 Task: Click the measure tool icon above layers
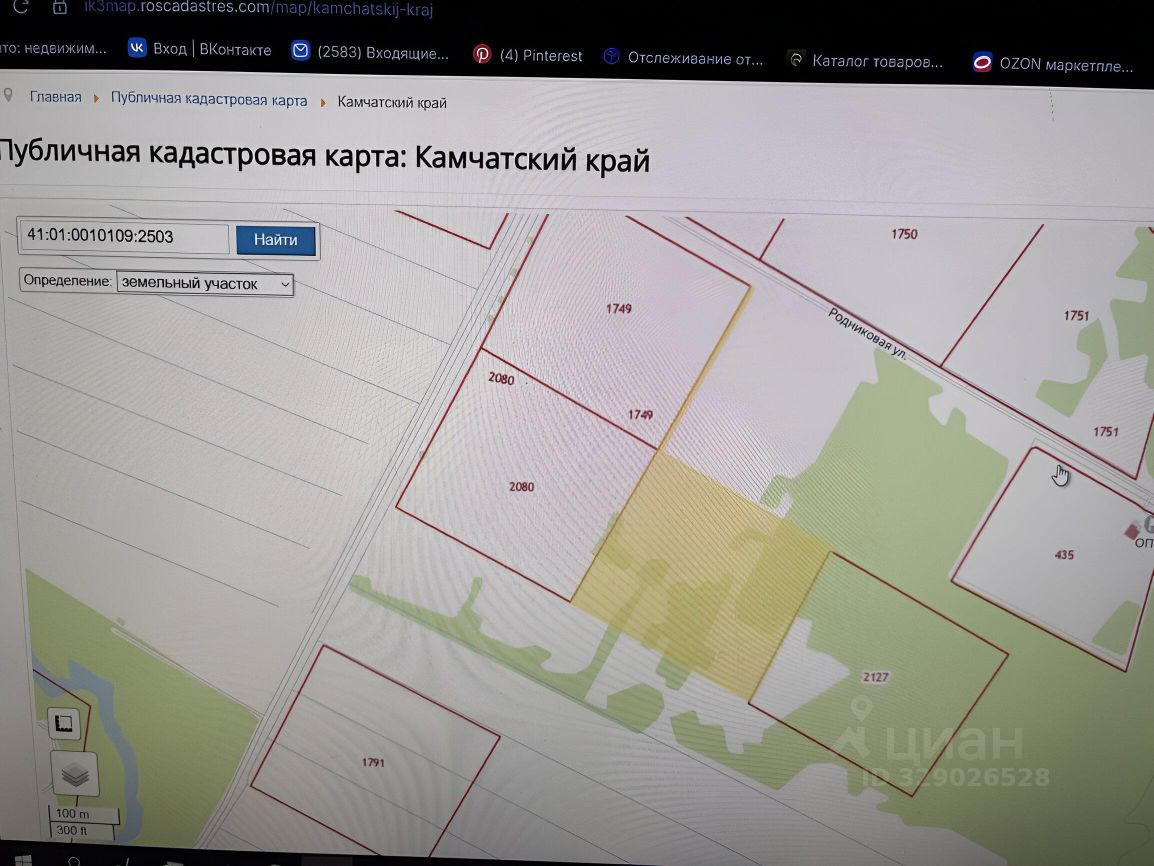(64, 723)
